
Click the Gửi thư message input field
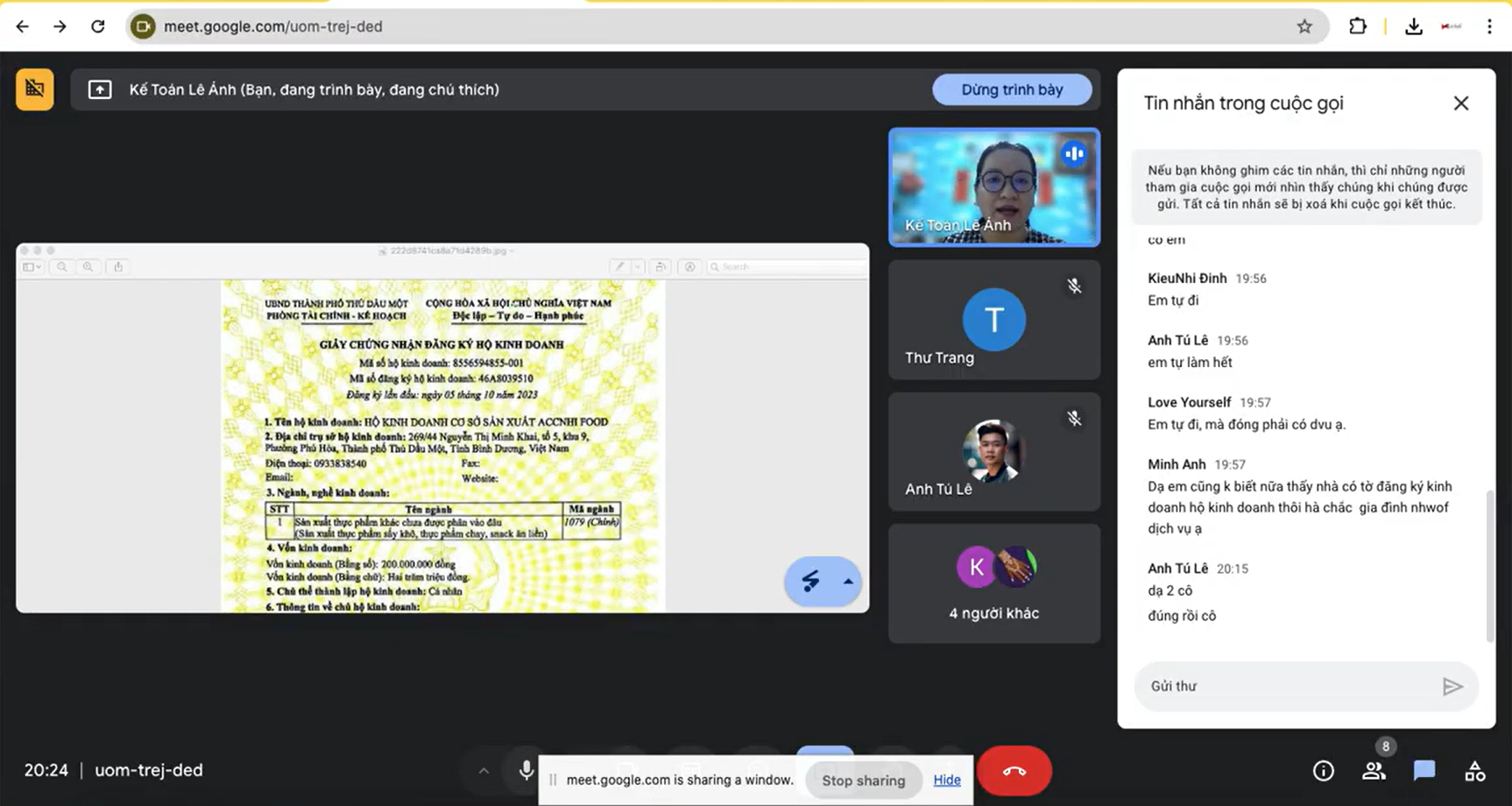1288,686
